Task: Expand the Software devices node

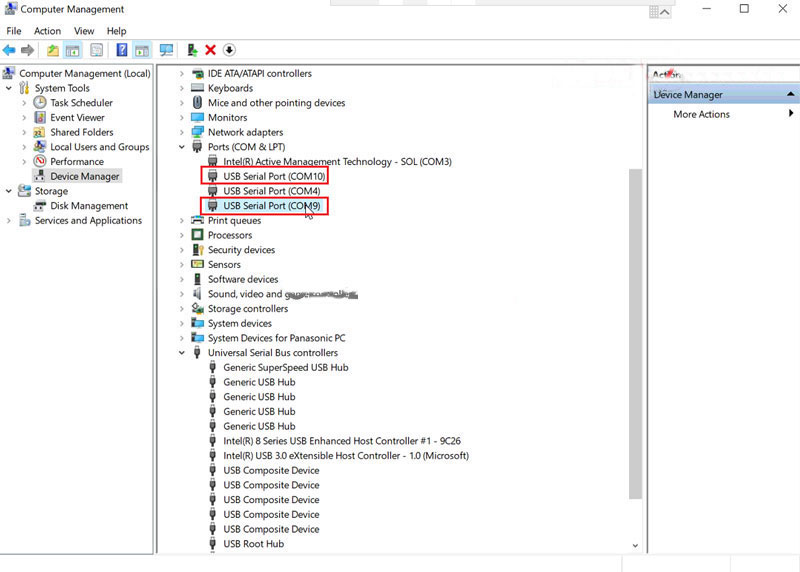Action: (x=182, y=279)
